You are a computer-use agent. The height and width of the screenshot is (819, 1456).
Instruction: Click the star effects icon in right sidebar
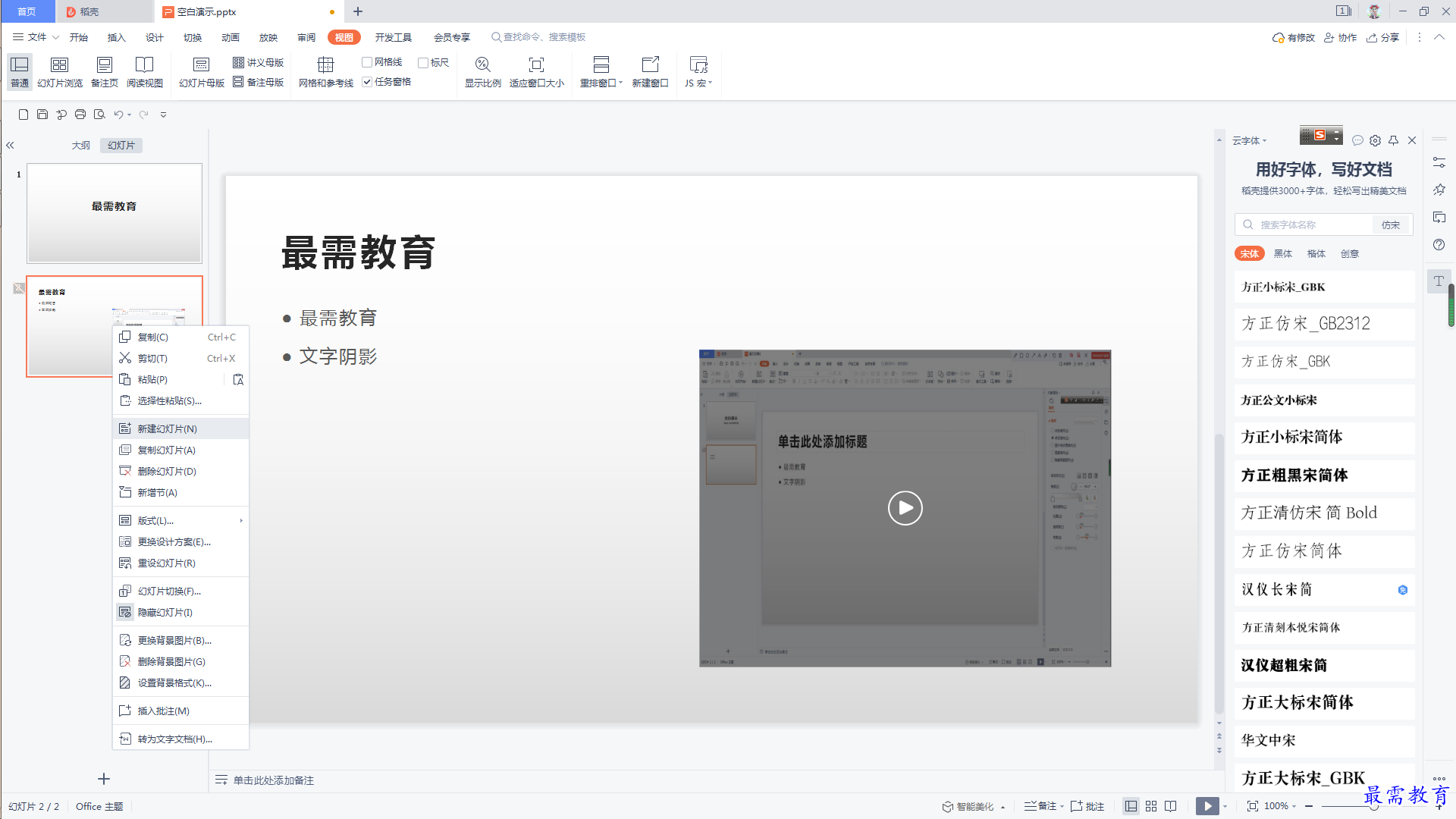click(x=1439, y=190)
